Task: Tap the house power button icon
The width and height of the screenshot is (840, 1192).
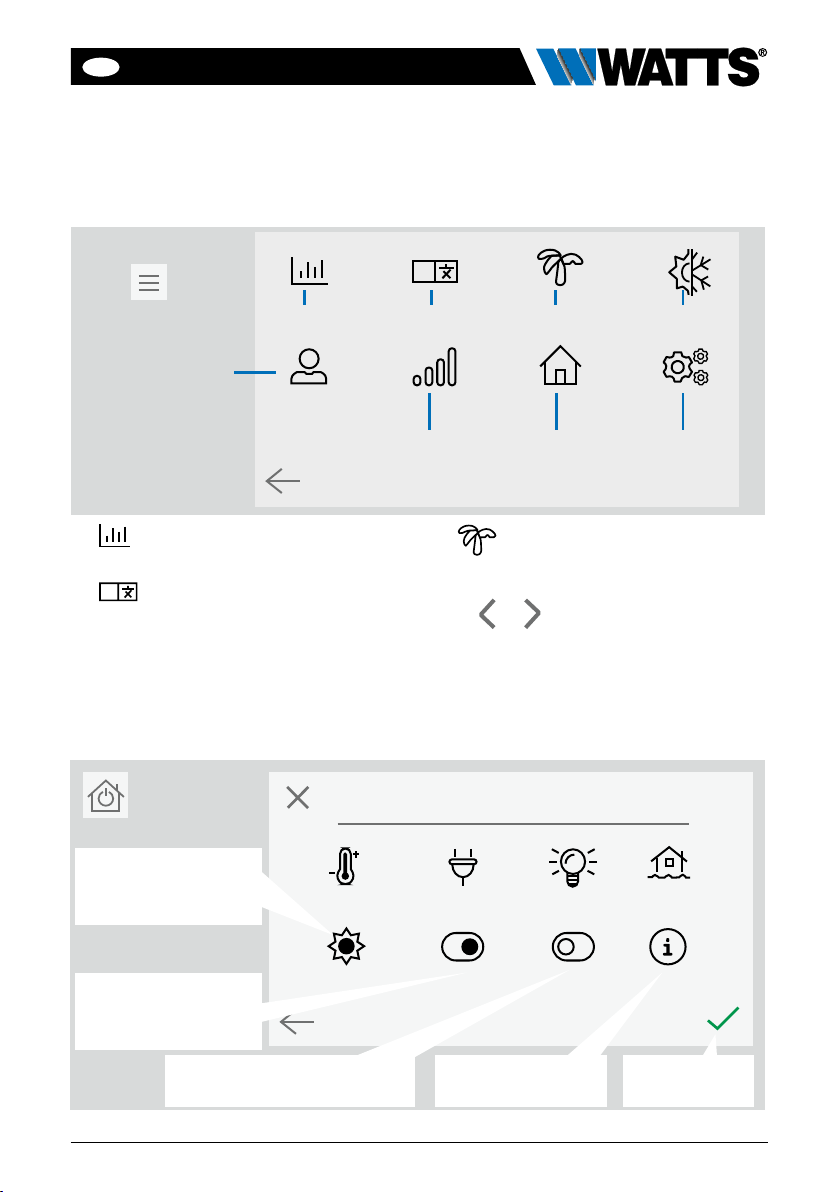Action: click(106, 795)
